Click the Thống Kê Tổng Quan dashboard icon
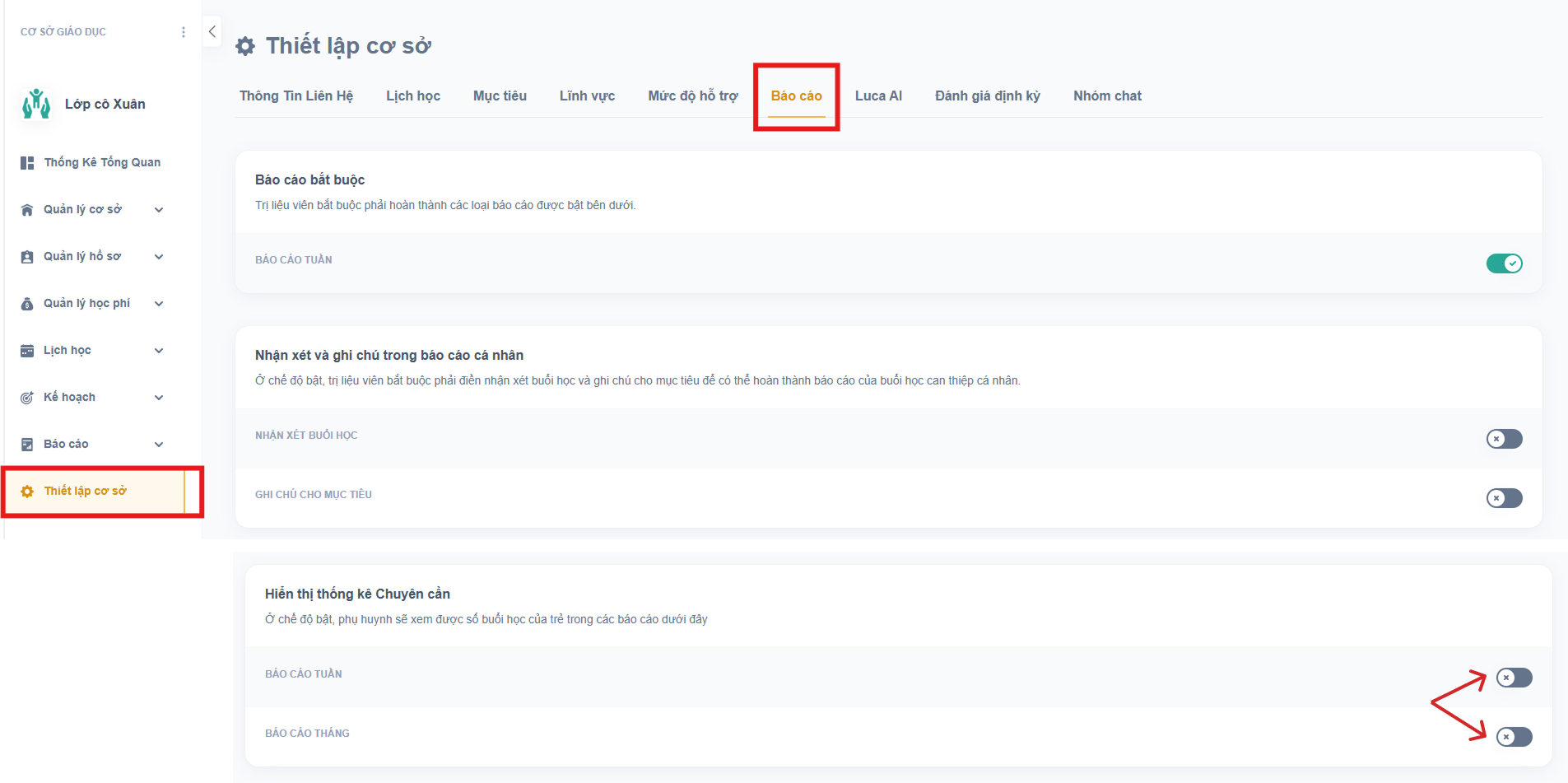 tap(27, 163)
